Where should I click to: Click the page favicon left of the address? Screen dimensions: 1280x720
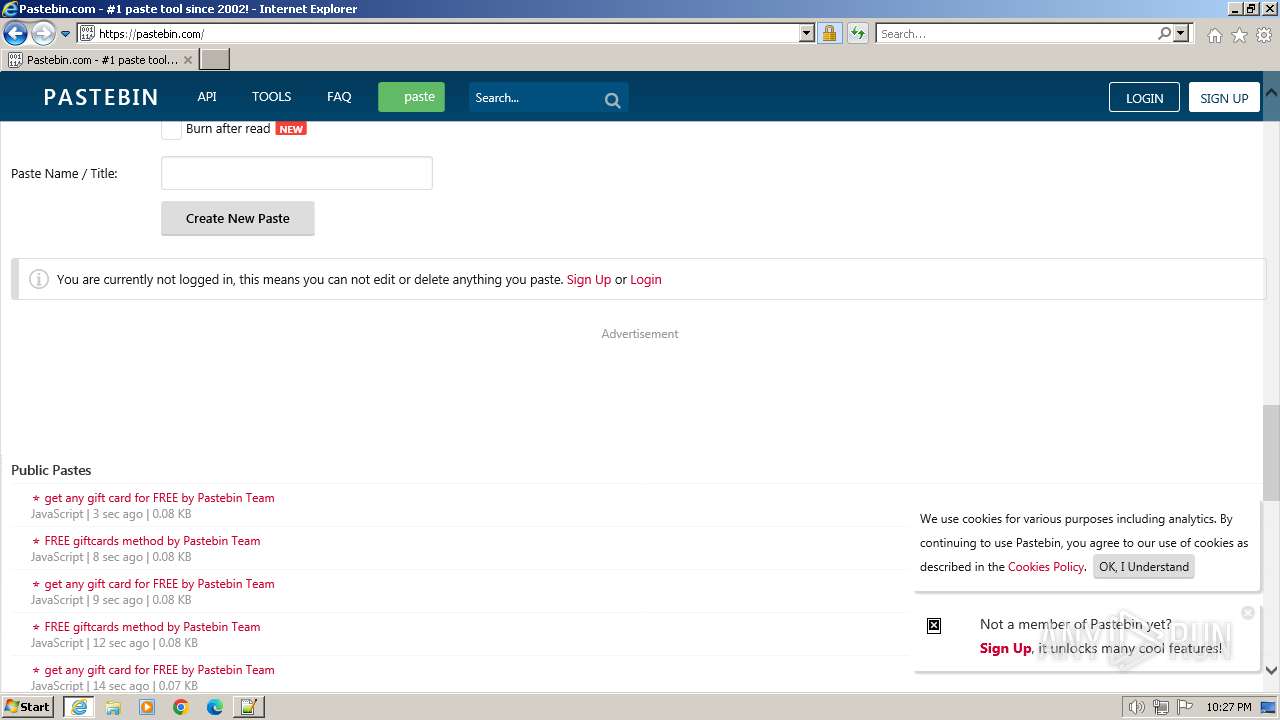tap(87, 34)
